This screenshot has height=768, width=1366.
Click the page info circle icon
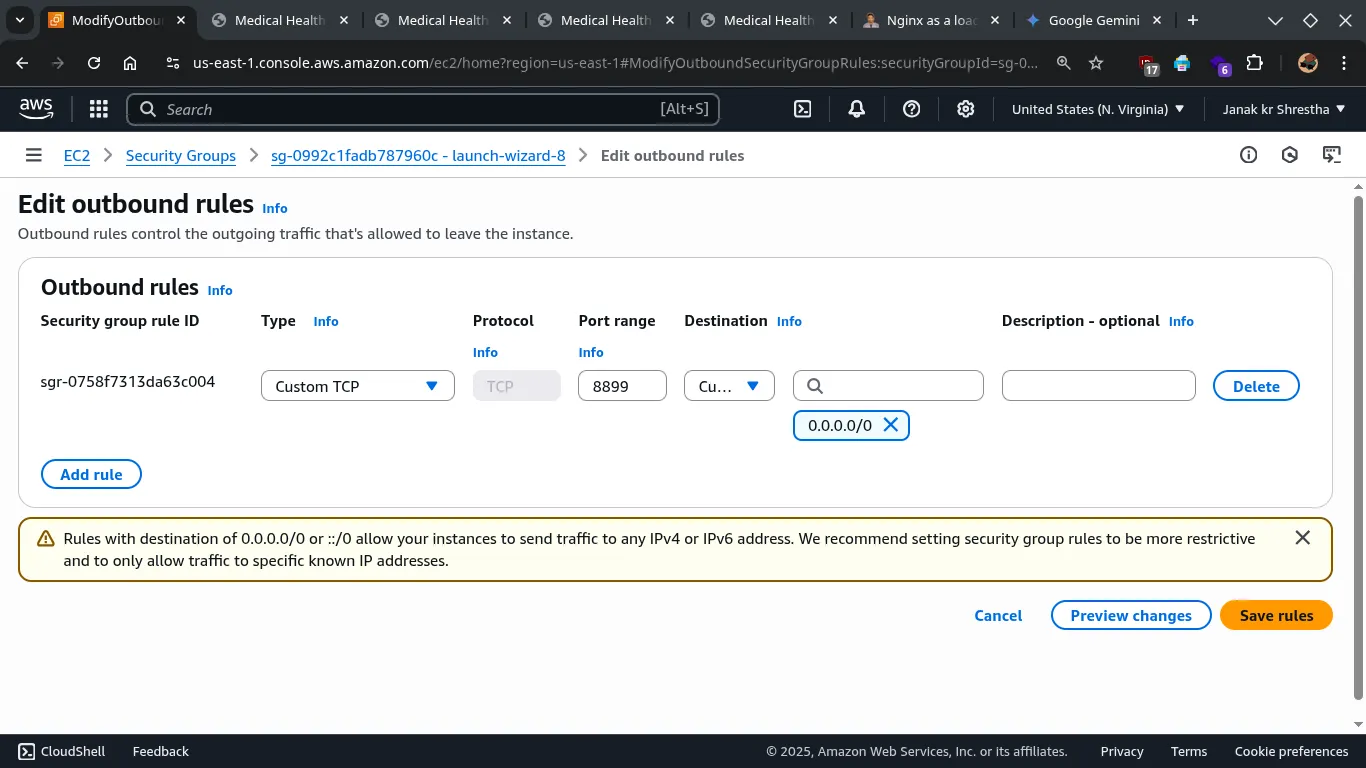1248,155
